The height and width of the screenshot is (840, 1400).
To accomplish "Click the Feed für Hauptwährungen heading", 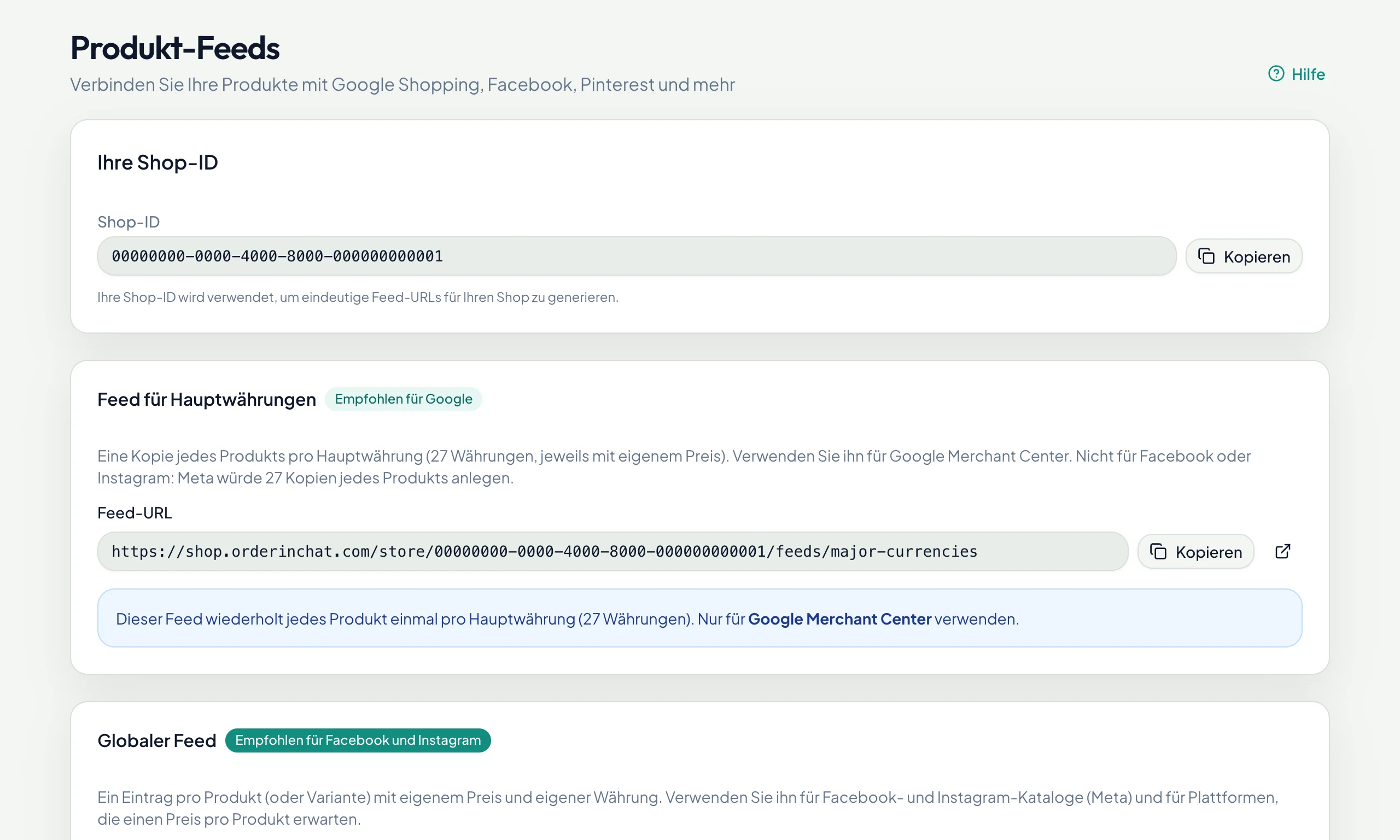I will 207,400.
